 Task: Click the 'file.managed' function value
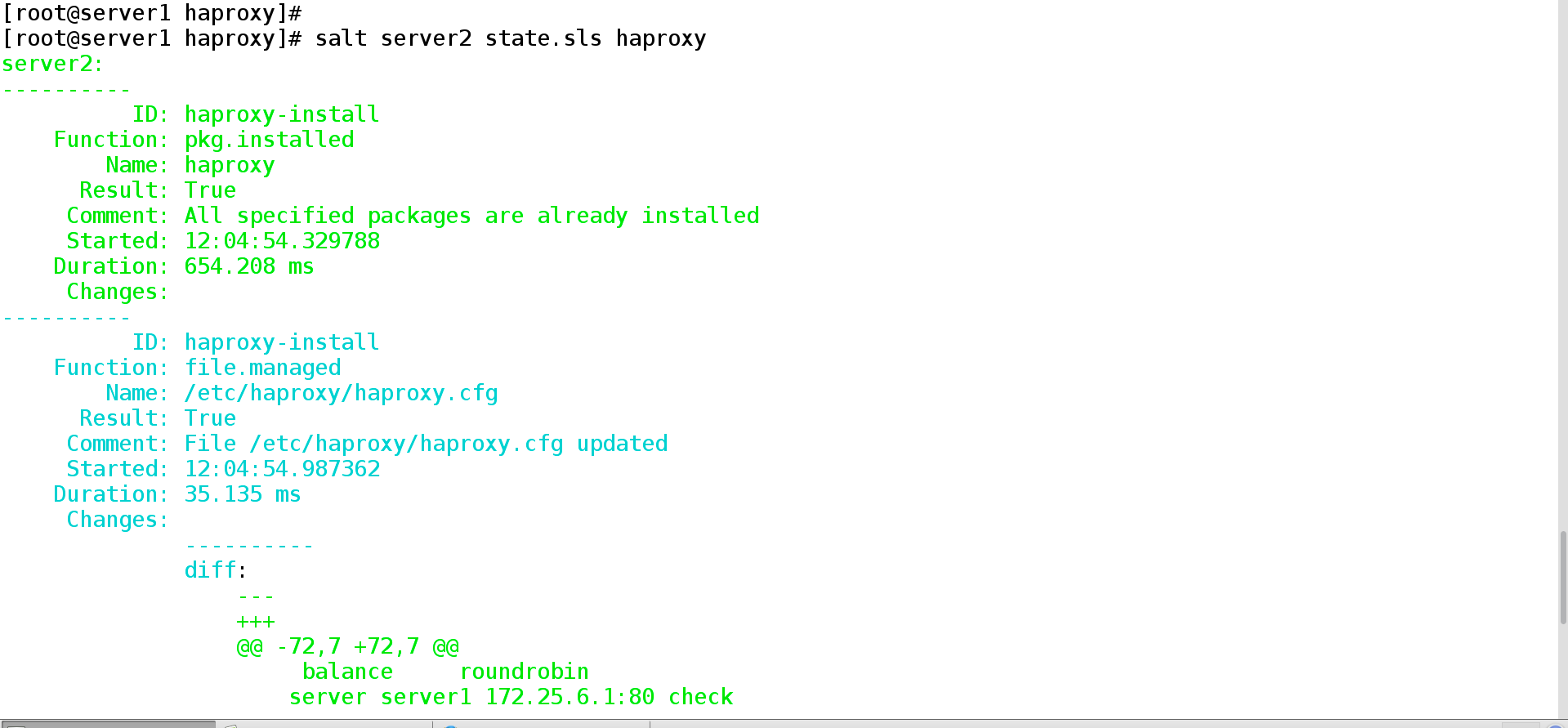(262, 368)
